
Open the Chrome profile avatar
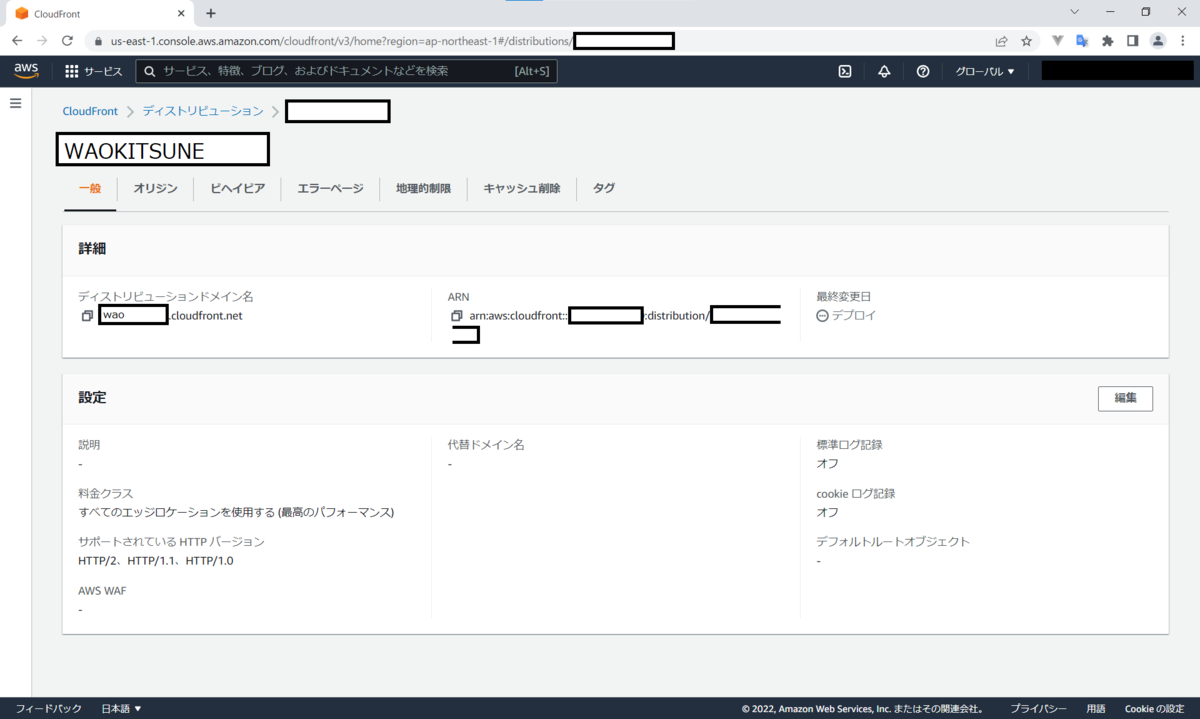tap(1158, 41)
